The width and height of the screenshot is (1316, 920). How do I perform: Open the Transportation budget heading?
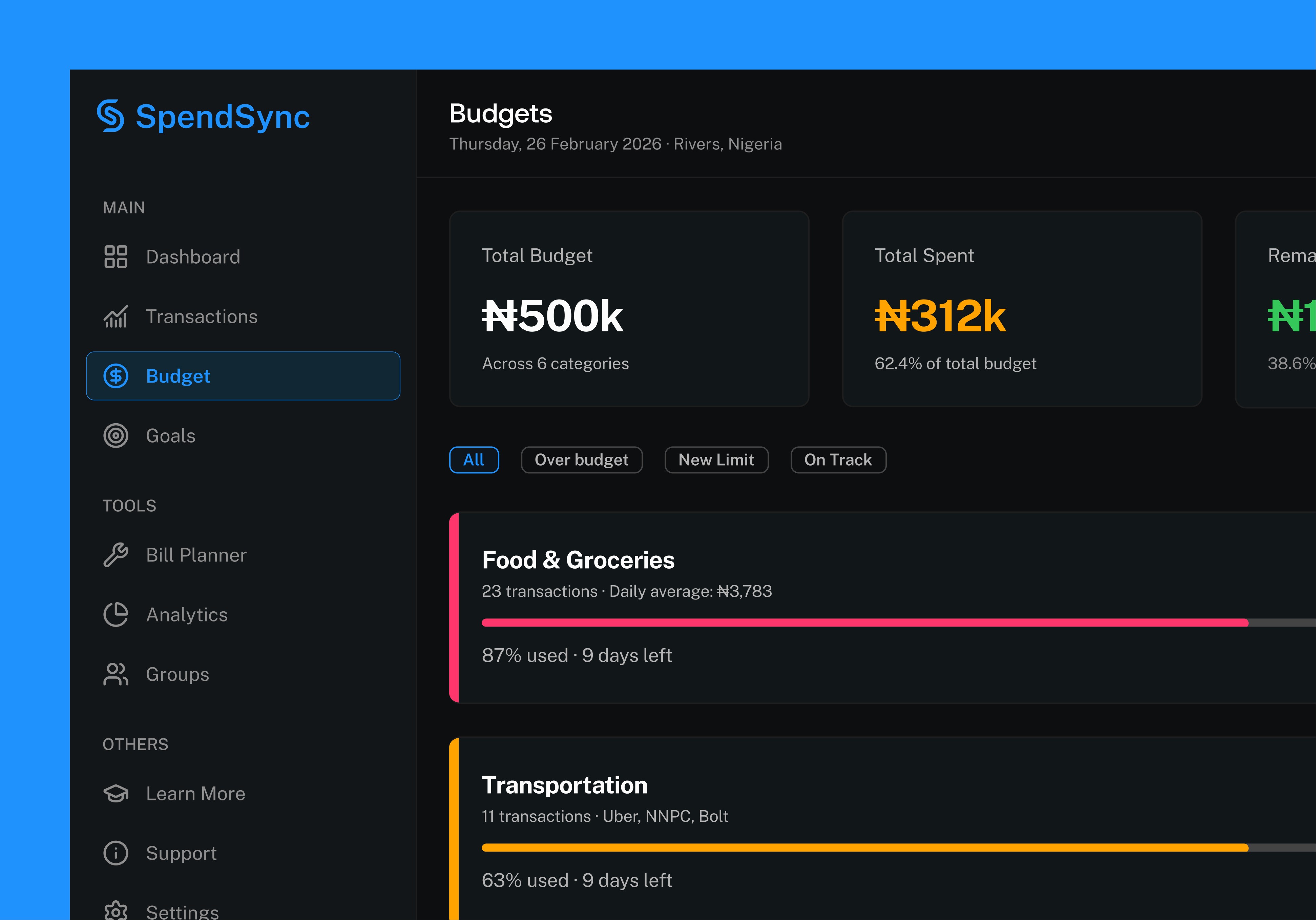(x=565, y=785)
